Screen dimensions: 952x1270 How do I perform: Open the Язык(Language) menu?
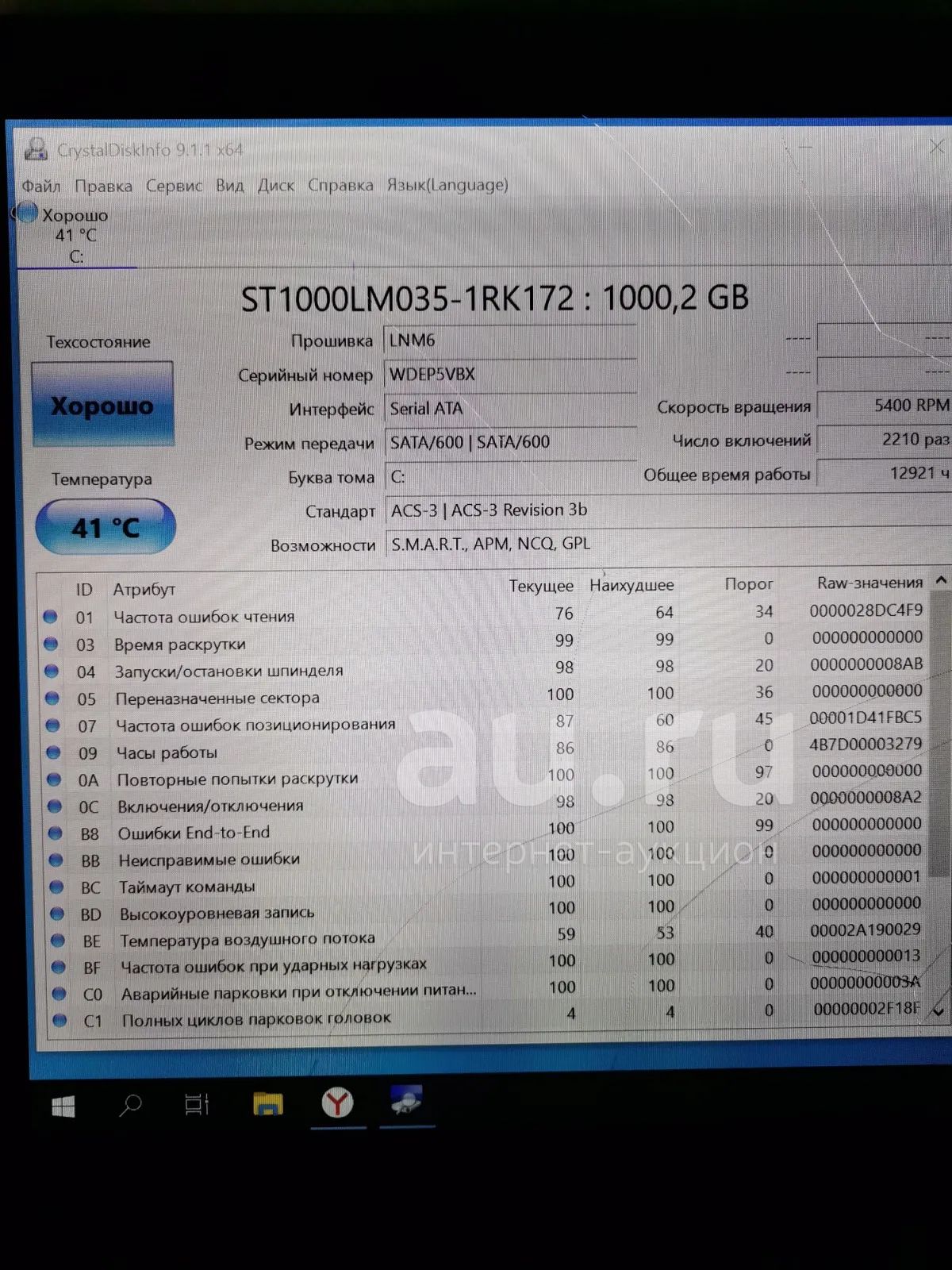point(447,185)
